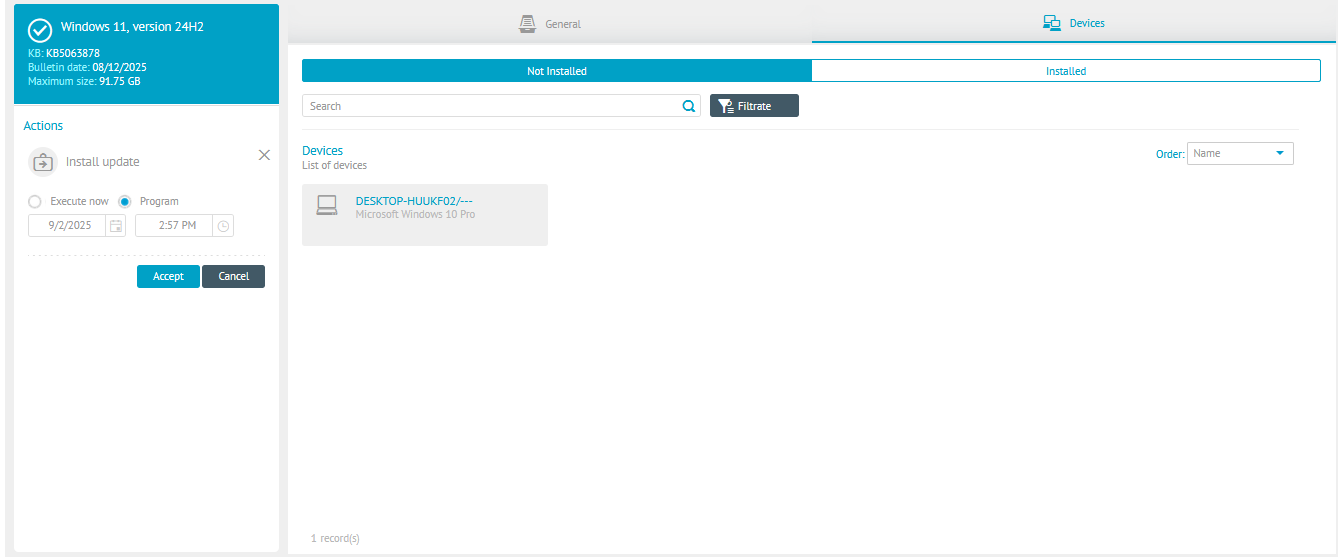The image size is (1338, 557).
Task: Click the Filtrate button
Action: click(x=754, y=106)
